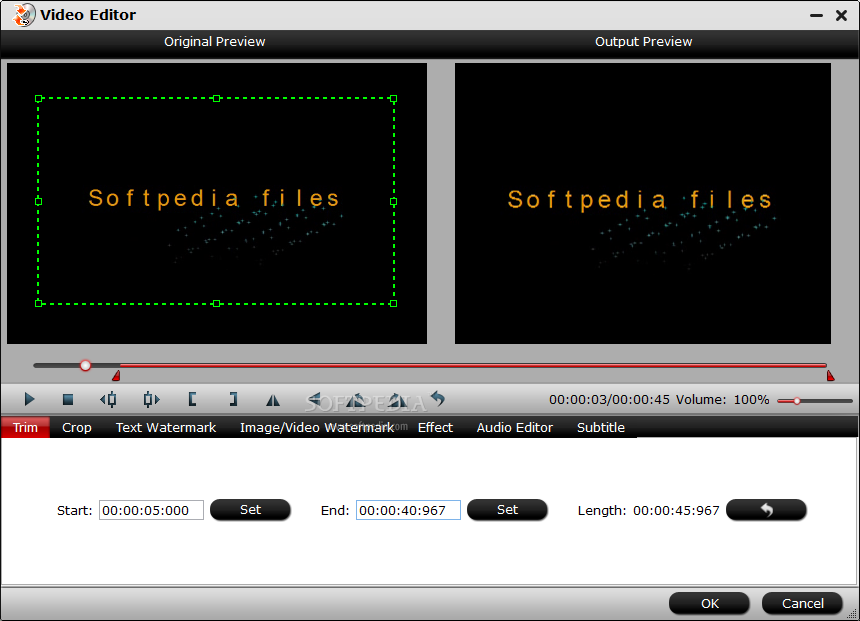Viewport: 860px width, 621px height.
Task: Open the Crop tab
Action: pyautogui.click(x=77, y=427)
